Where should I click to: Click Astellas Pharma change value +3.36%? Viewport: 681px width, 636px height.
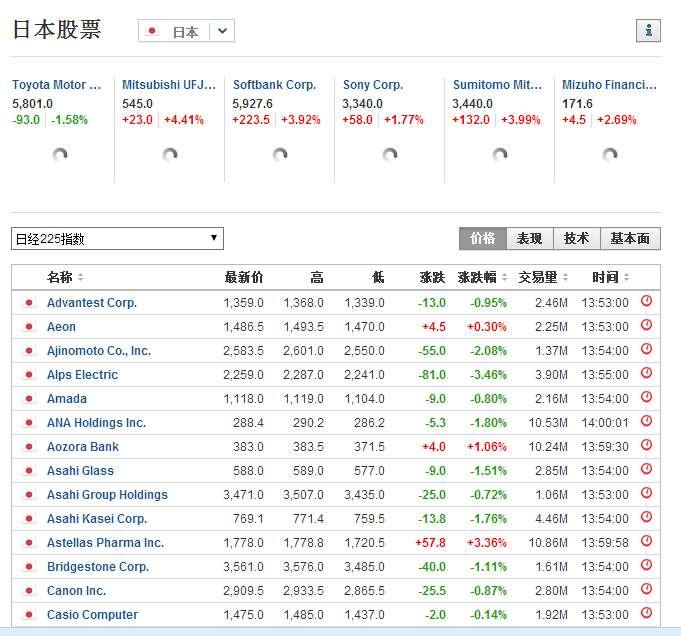(x=486, y=543)
